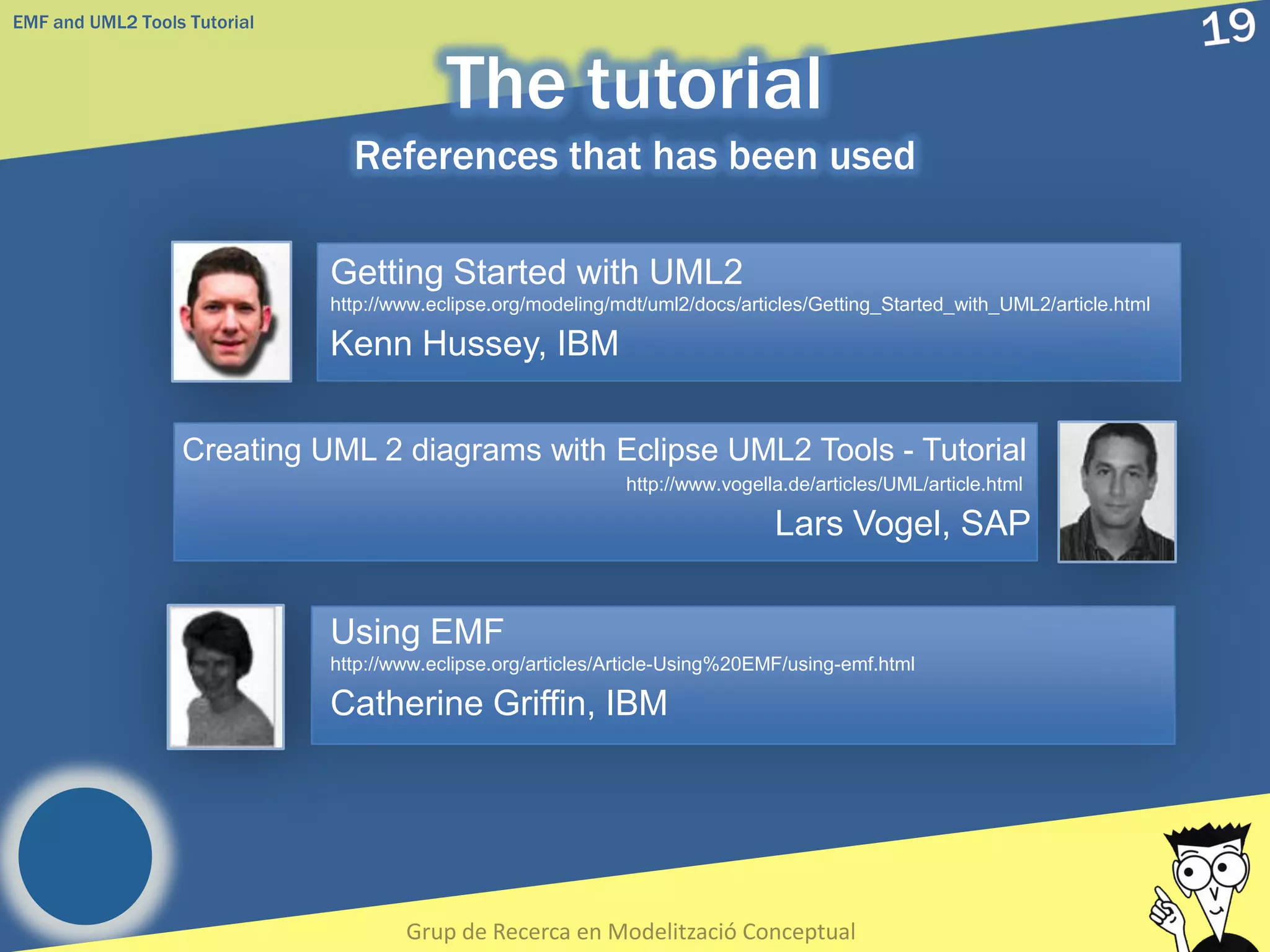Click the Getting Started reference author's photo thumbnail
Viewport: 1270px width, 952px height.
point(231,312)
